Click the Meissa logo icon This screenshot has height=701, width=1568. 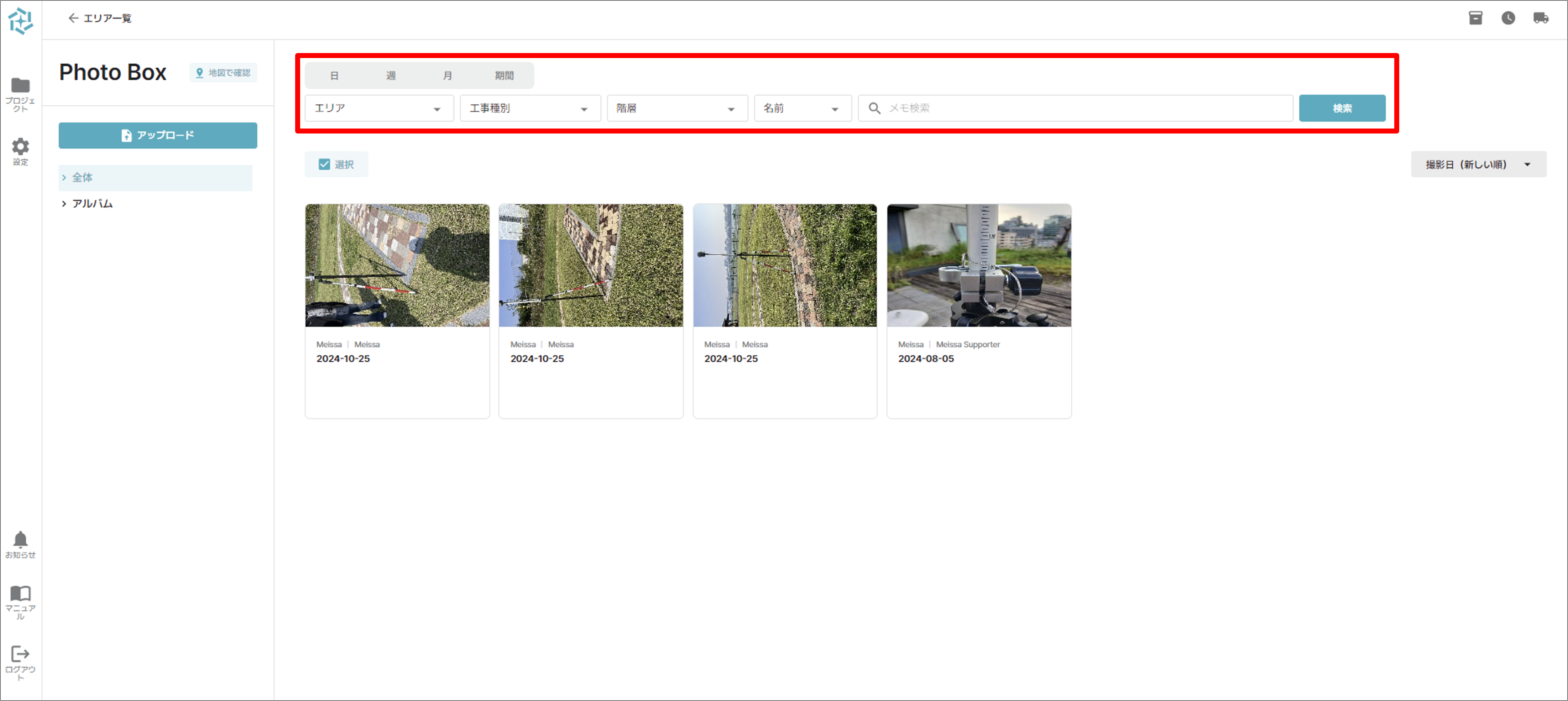[21, 21]
